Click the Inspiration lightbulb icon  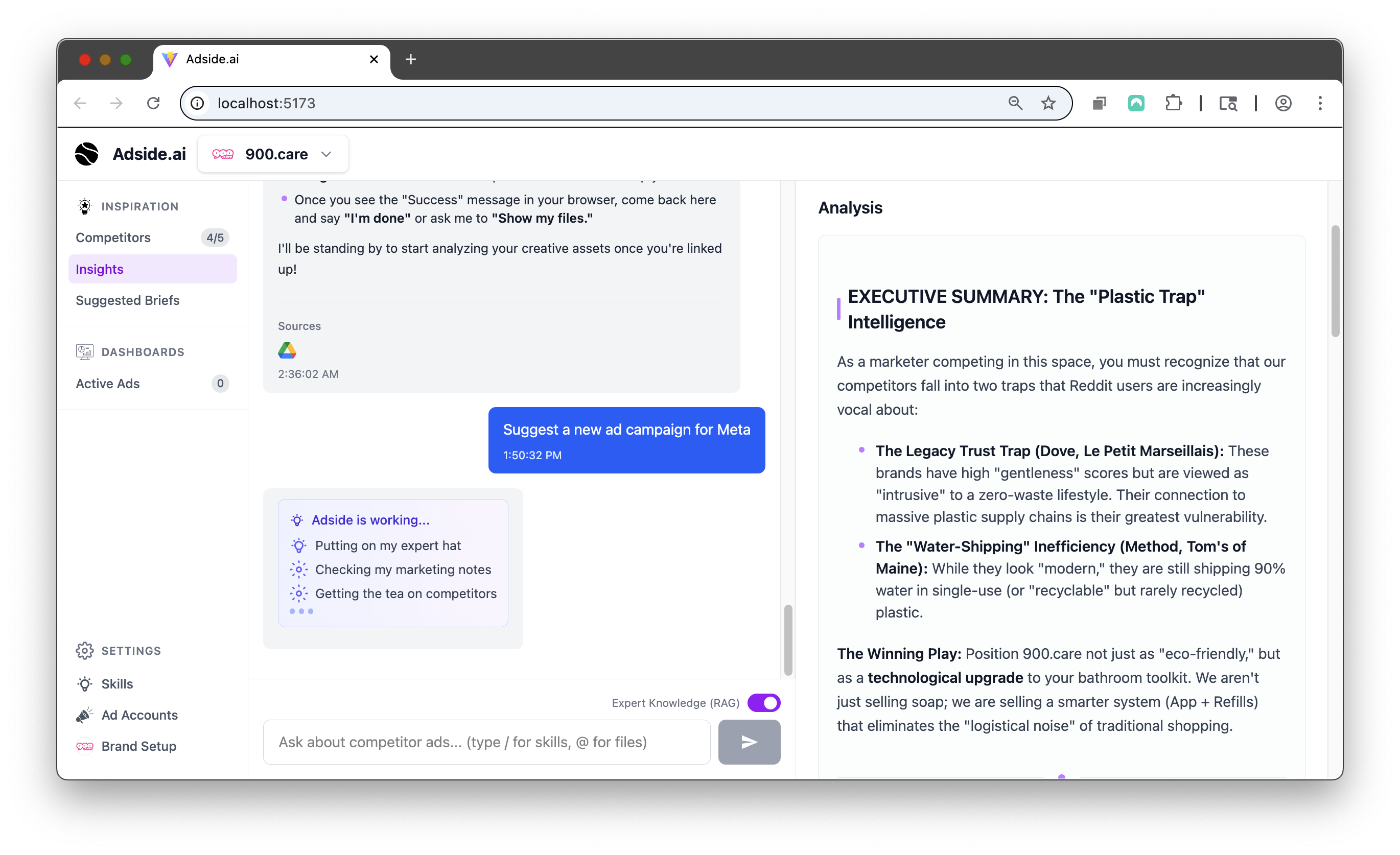pos(85,206)
